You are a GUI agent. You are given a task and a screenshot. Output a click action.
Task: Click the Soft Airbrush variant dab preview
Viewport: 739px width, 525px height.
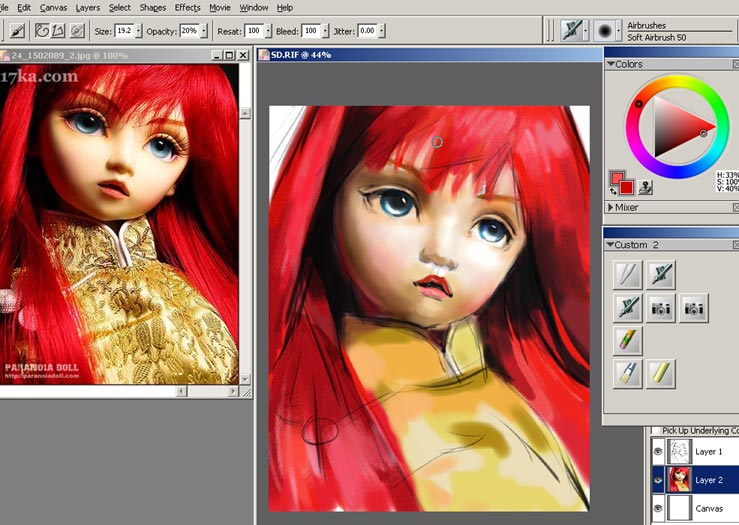tap(605, 31)
